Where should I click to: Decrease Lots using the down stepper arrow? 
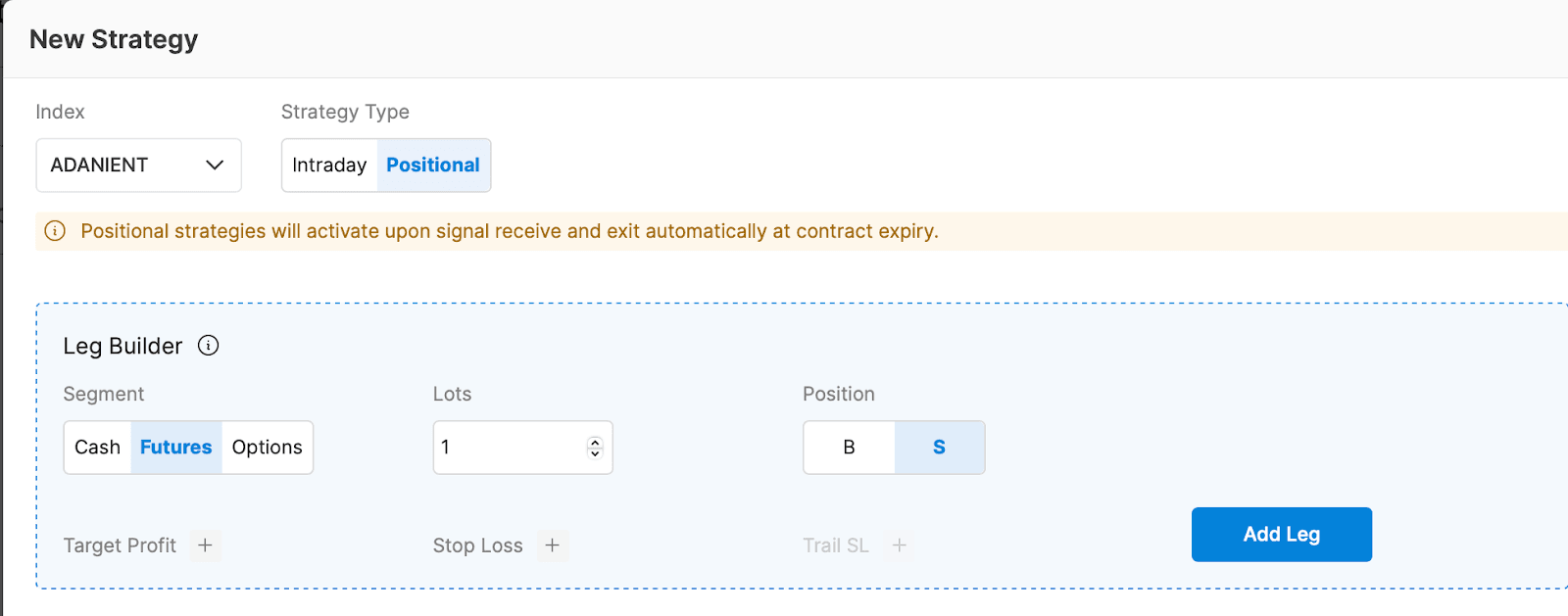[595, 452]
